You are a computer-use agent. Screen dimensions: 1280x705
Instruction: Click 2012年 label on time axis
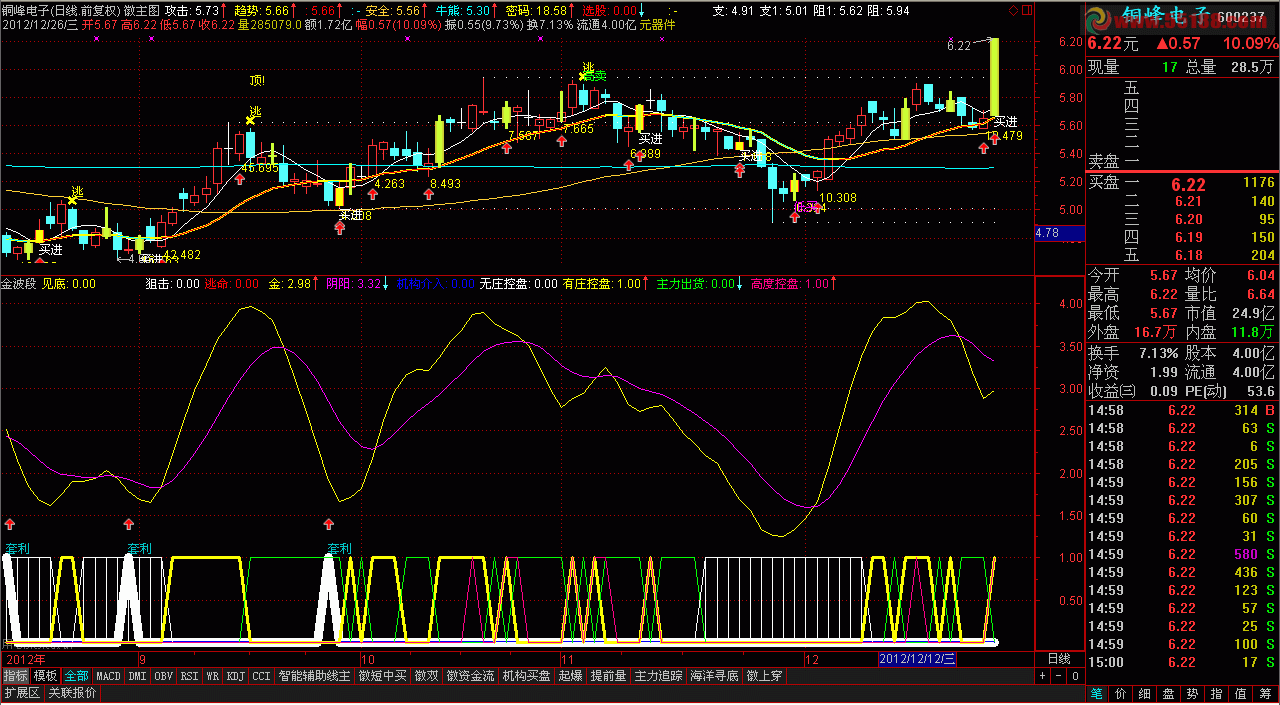(x=24, y=659)
